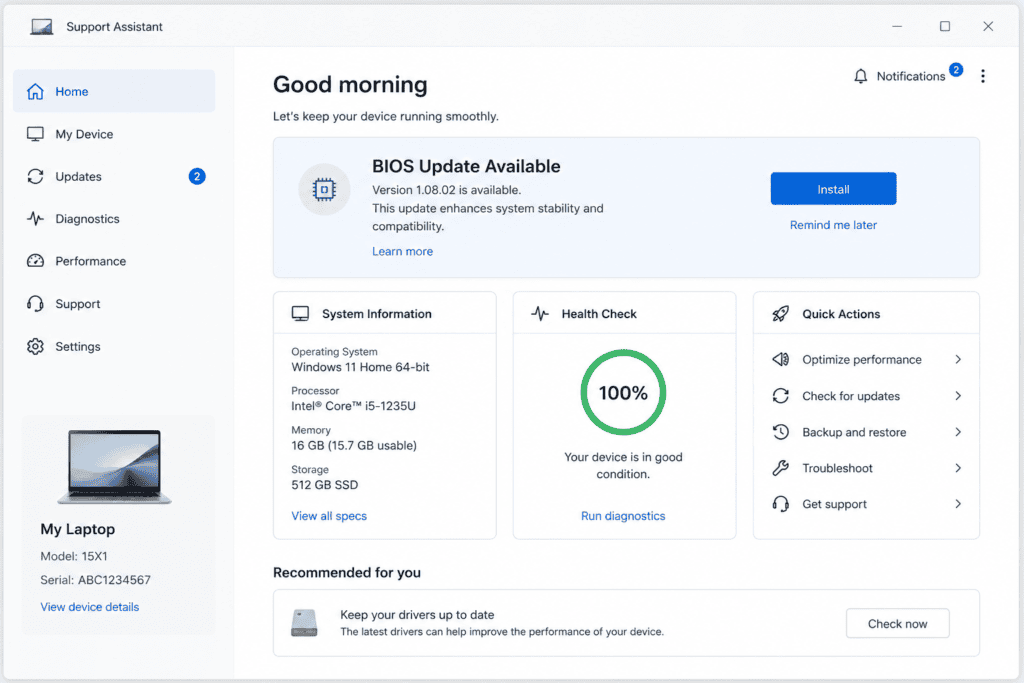1024x683 pixels.
Task: Click the Remind me later link
Action: pyautogui.click(x=833, y=225)
